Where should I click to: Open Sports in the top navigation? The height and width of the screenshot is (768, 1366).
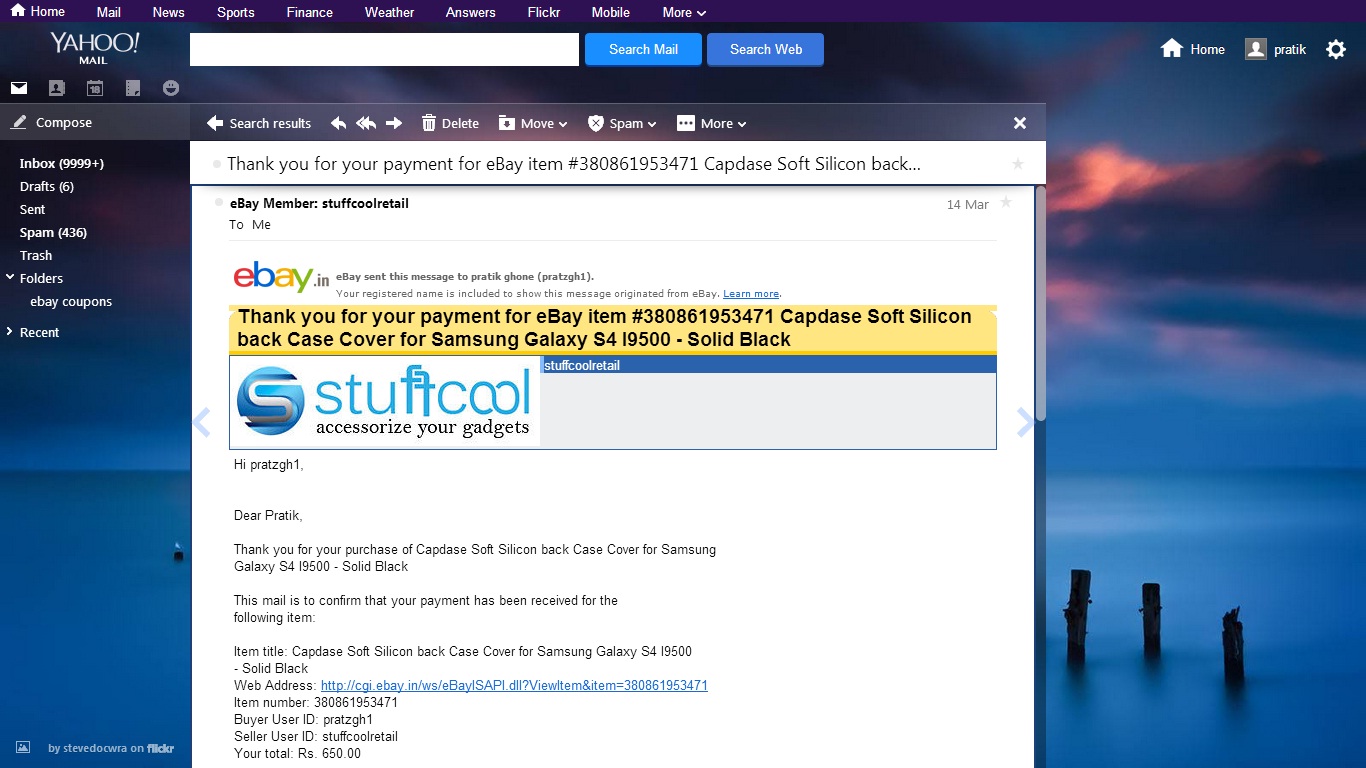[236, 12]
